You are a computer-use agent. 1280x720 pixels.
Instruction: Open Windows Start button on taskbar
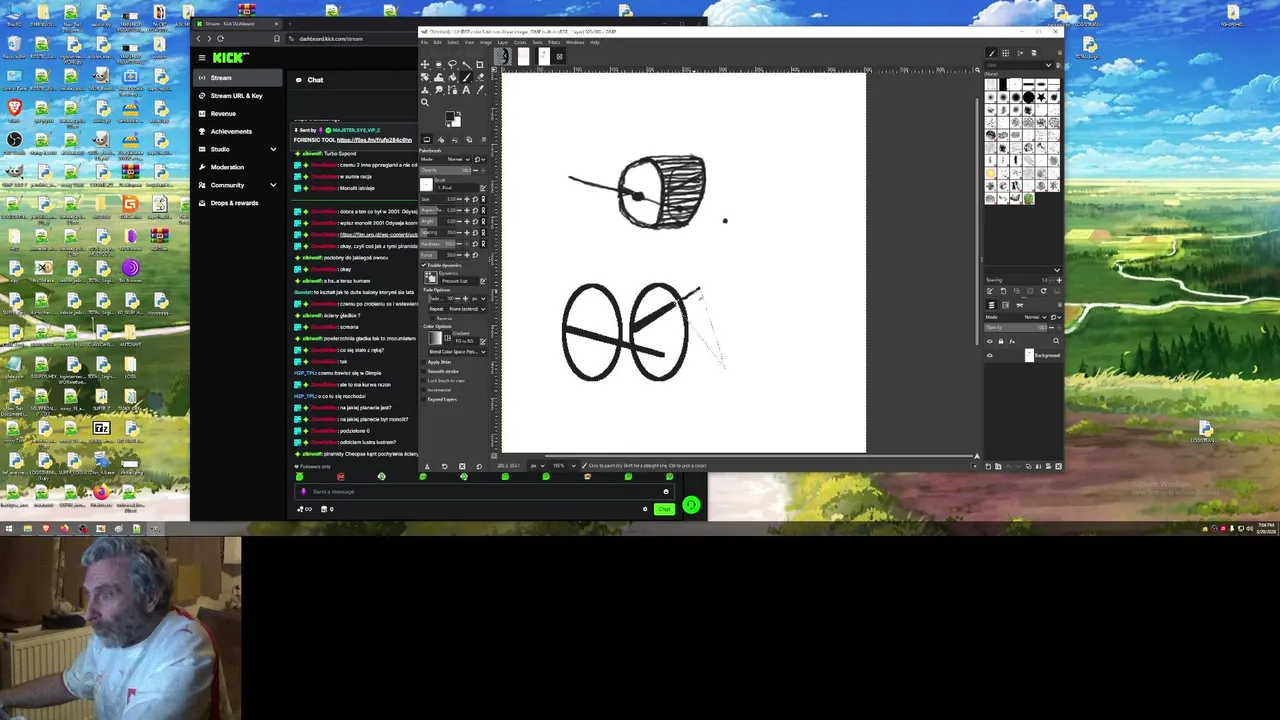[x=9, y=529]
